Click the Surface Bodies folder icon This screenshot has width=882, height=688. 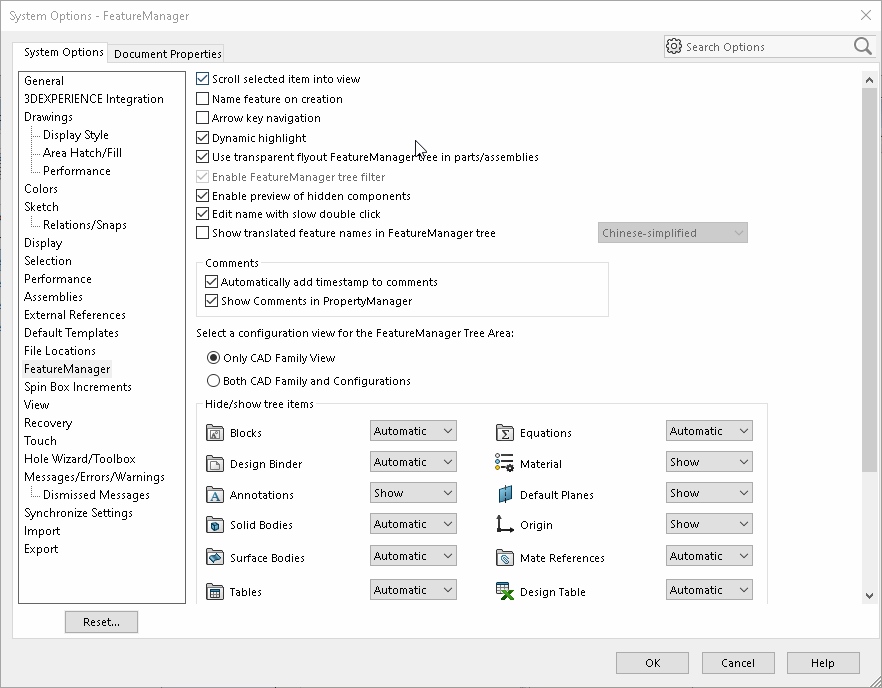215,557
